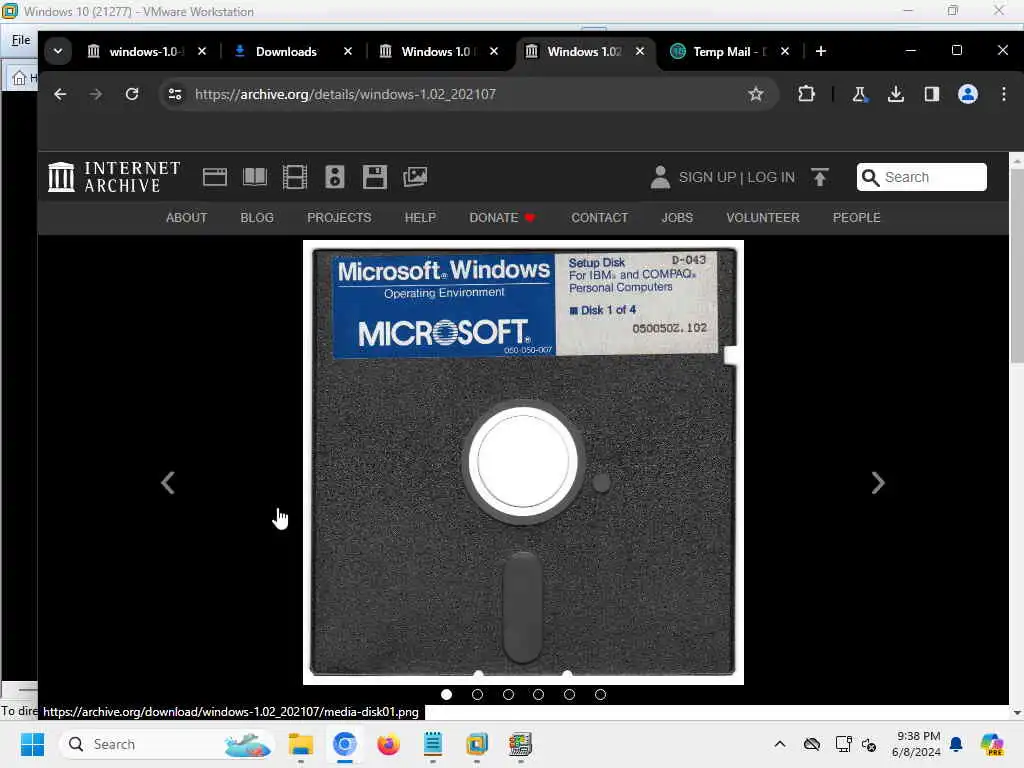Switch to the windows-1.0 first tab

[146, 51]
